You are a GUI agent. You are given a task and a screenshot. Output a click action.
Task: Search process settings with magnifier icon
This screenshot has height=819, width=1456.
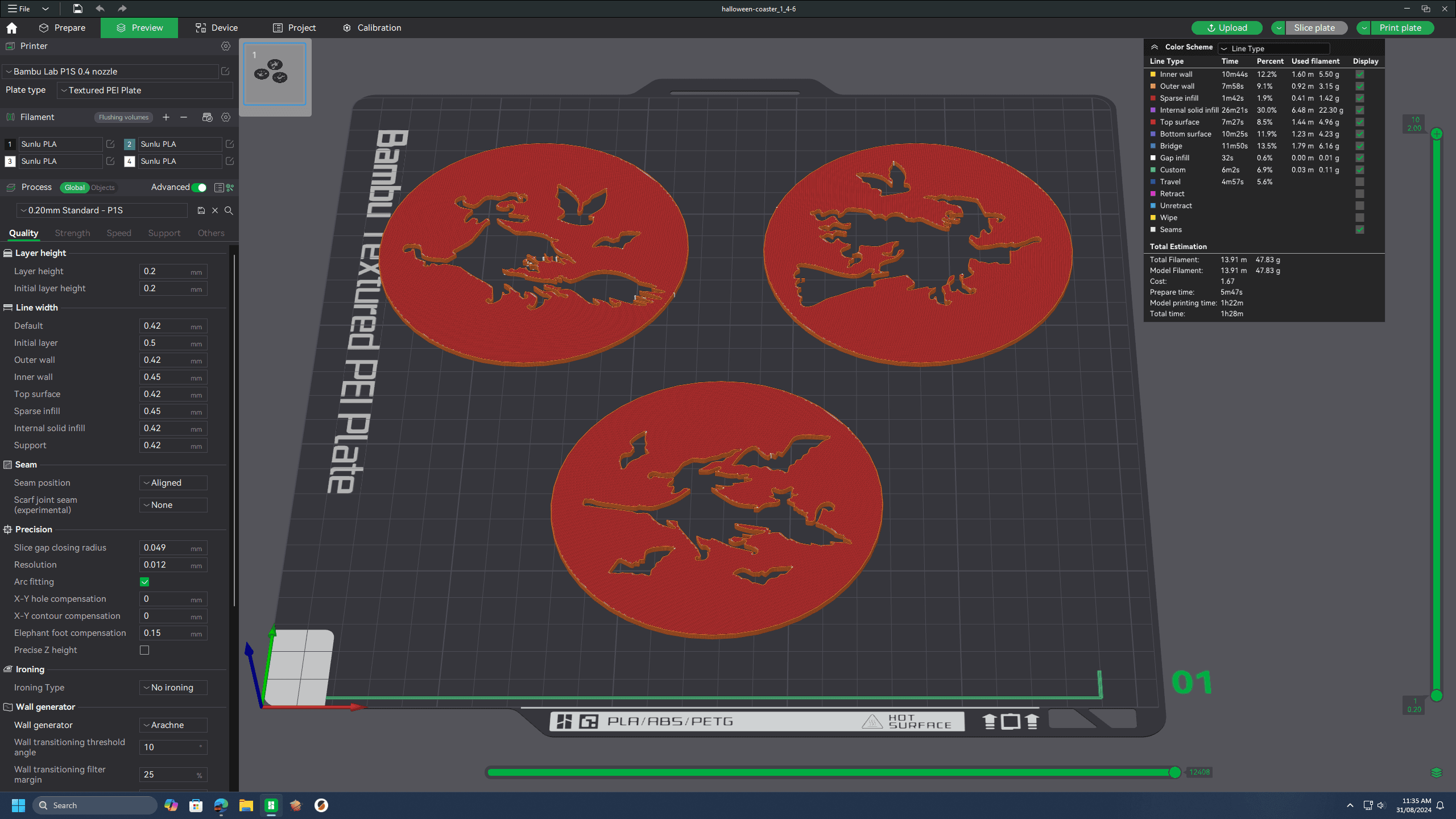pos(229,210)
